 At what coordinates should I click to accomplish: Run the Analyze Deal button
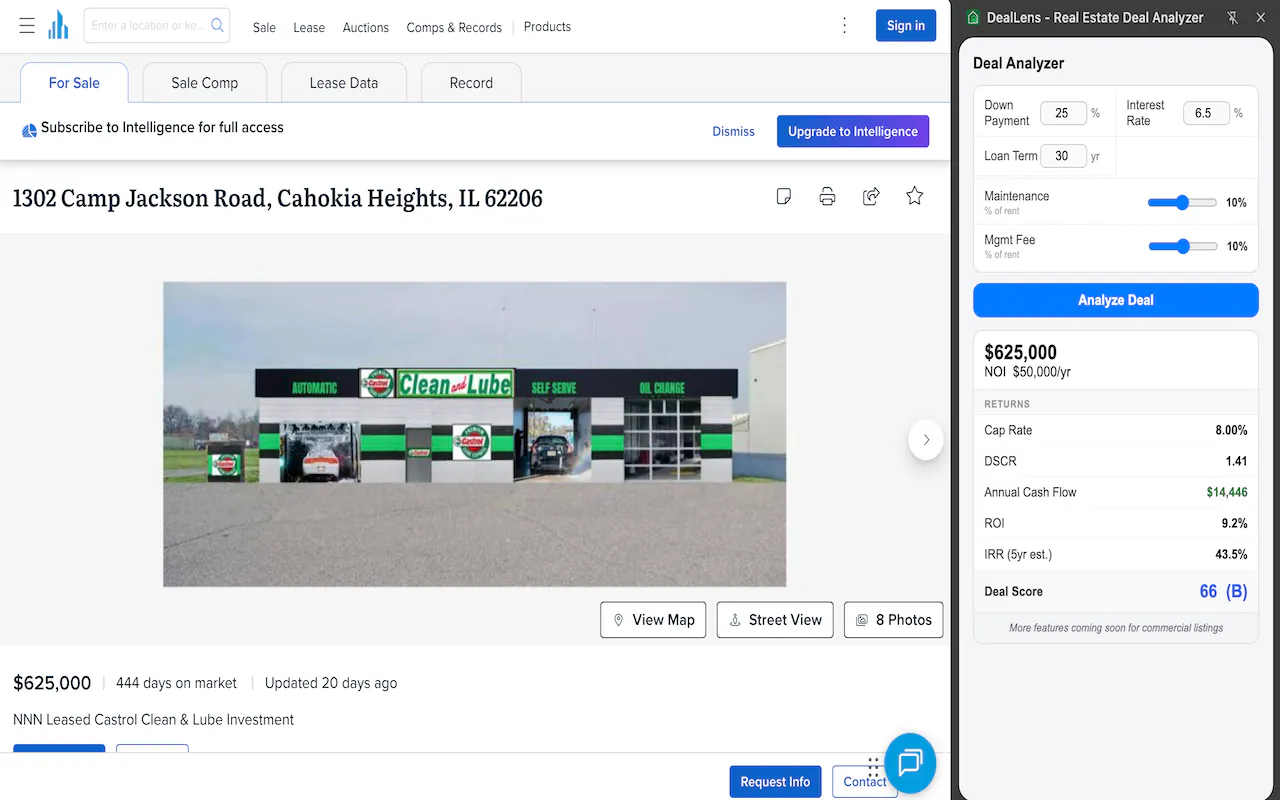point(1116,300)
